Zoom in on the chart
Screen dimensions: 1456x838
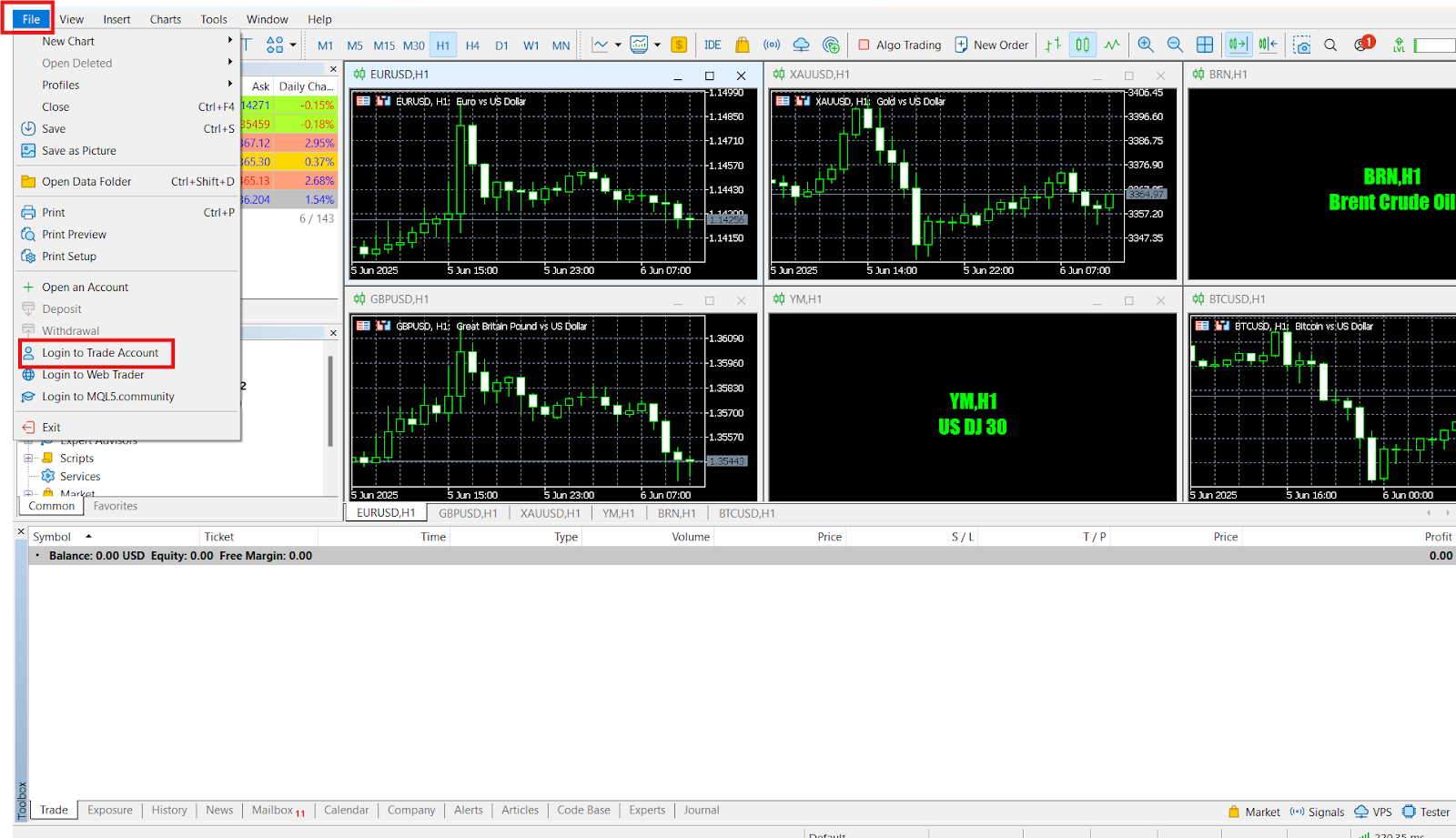tap(1146, 45)
